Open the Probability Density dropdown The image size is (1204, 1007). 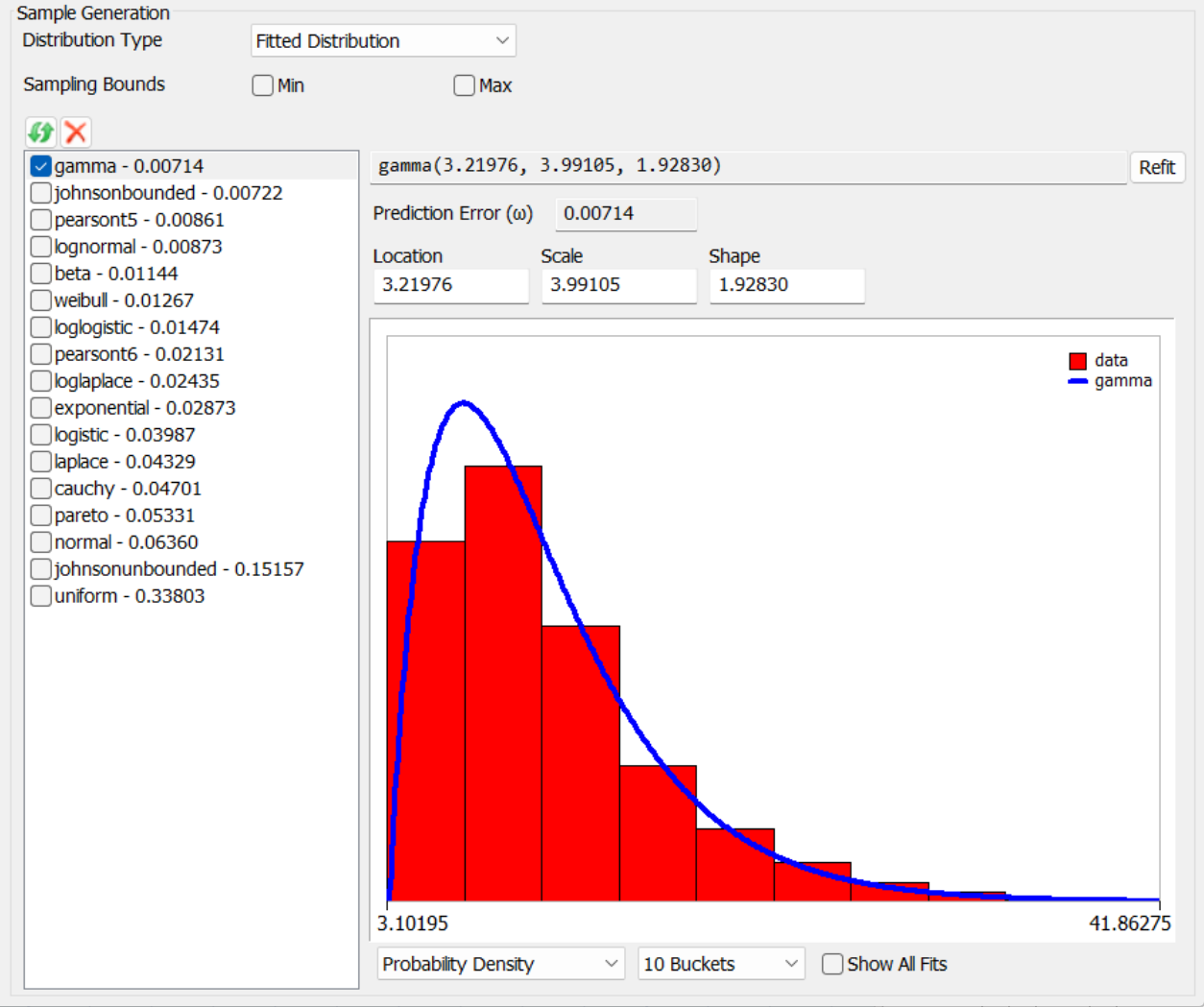click(x=500, y=964)
